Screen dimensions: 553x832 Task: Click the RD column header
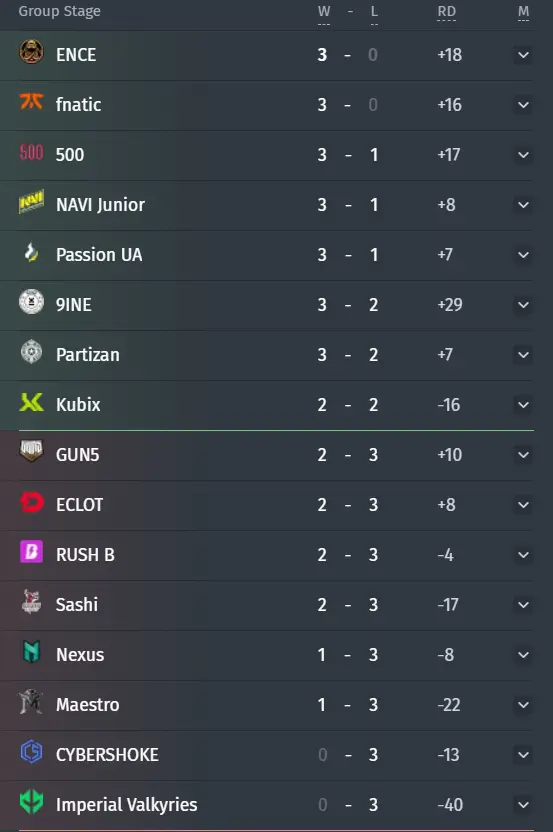446,12
